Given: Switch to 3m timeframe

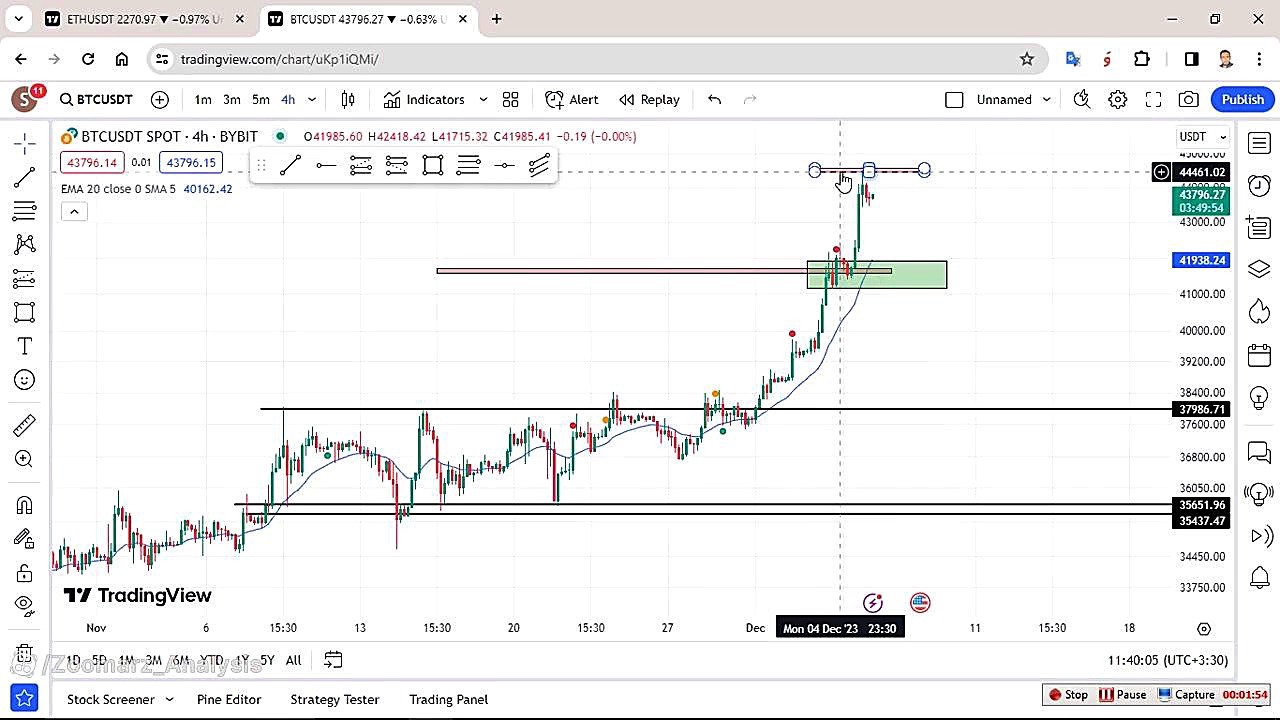Looking at the screenshot, I should [232, 99].
